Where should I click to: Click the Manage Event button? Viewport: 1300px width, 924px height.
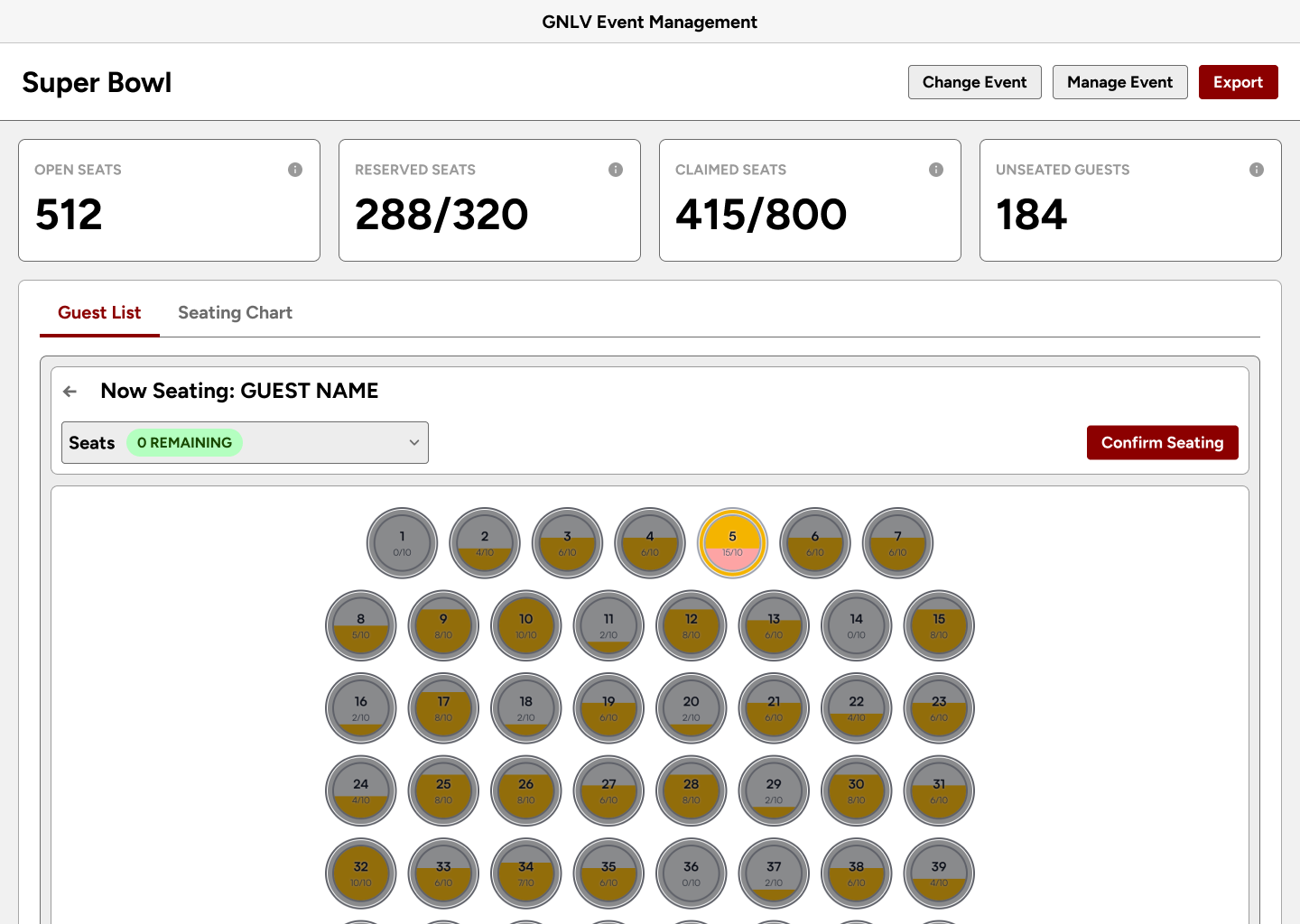pos(1120,82)
